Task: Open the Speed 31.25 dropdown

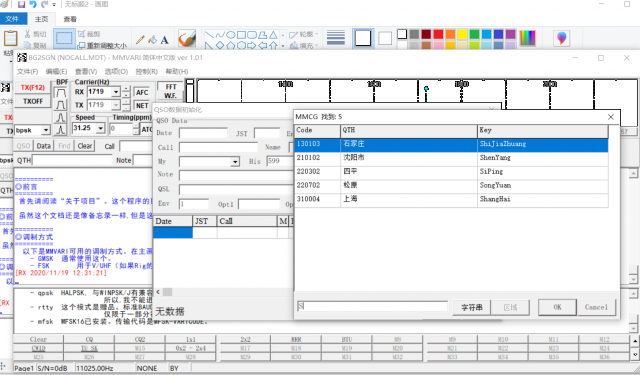Action: [100, 129]
